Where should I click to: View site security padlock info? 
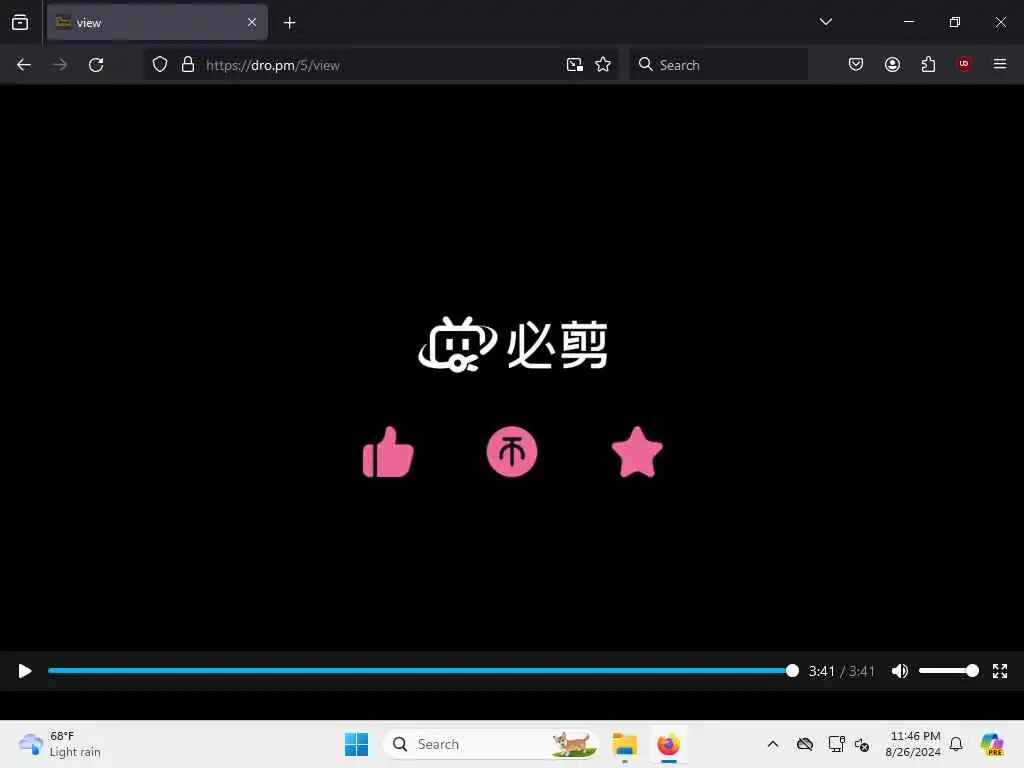click(188, 65)
